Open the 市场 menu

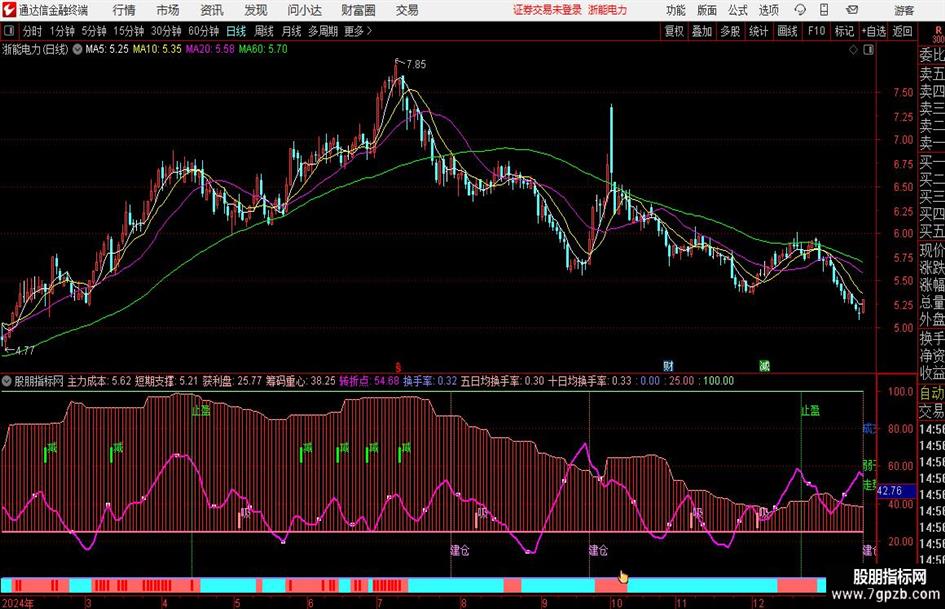pyautogui.click(x=168, y=10)
